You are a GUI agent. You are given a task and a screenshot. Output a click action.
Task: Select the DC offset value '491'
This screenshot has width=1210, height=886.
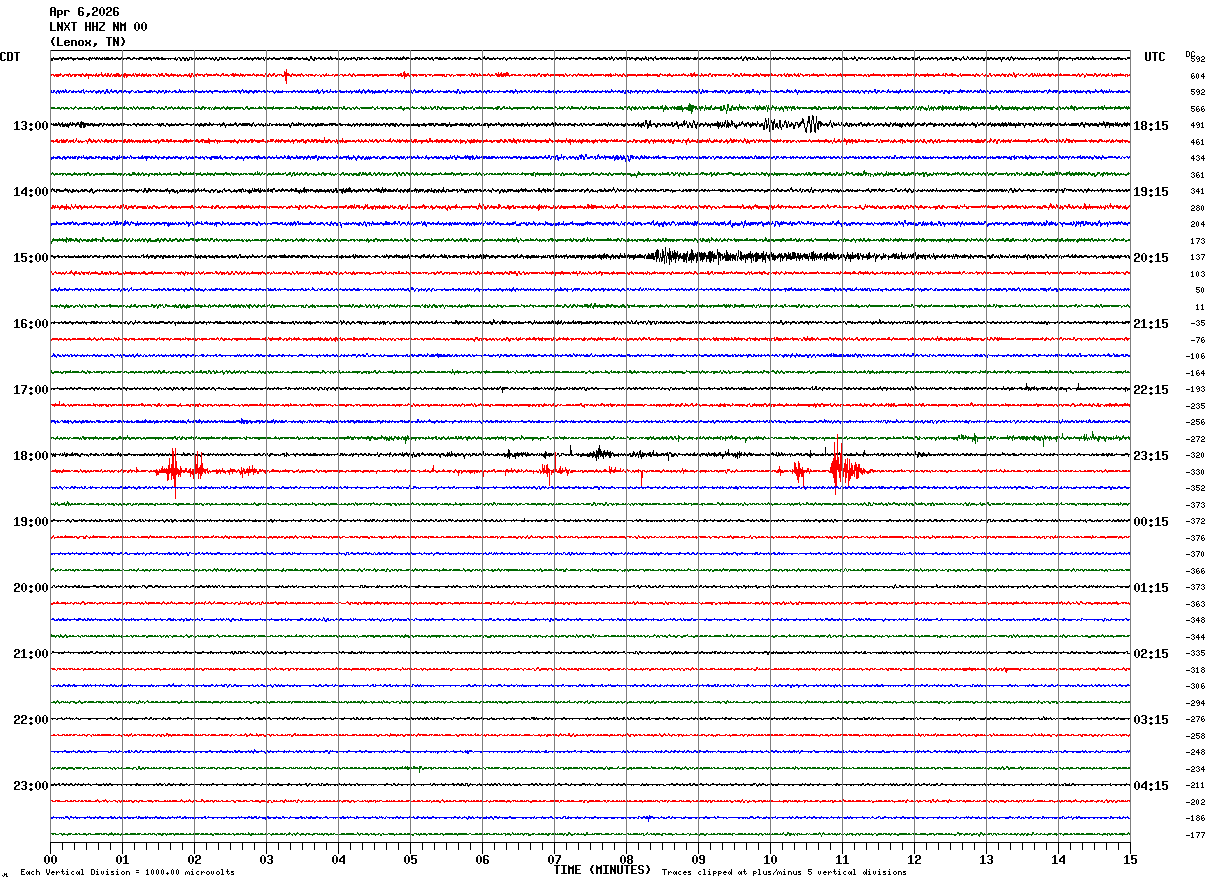[1197, 126]
